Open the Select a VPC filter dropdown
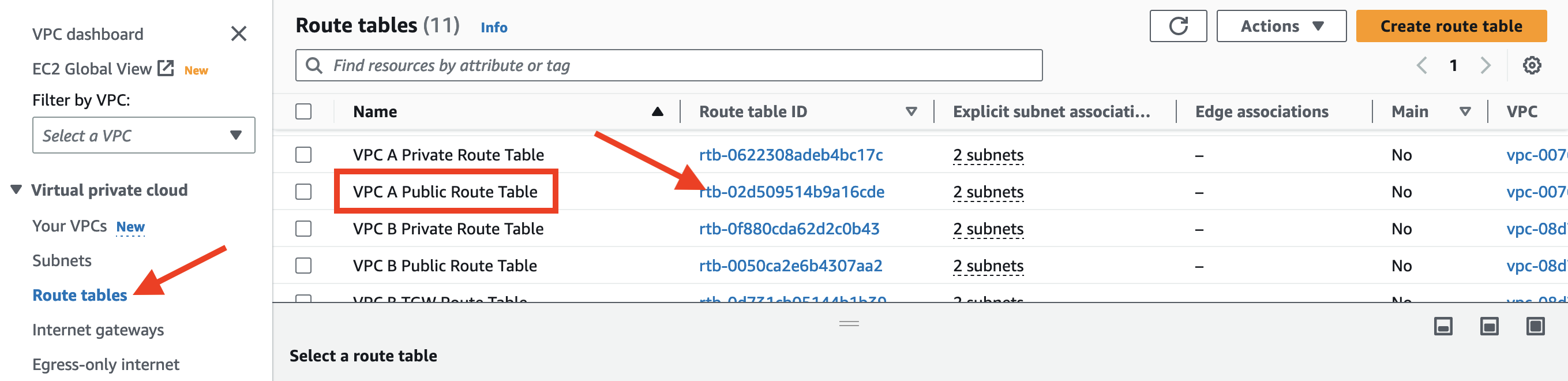 point(144,135)
